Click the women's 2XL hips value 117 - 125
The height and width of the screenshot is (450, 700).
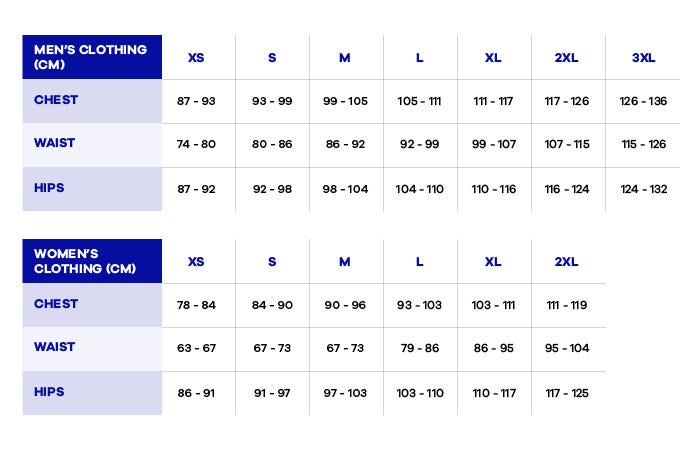pyautogui.click(x=567, y=393)
